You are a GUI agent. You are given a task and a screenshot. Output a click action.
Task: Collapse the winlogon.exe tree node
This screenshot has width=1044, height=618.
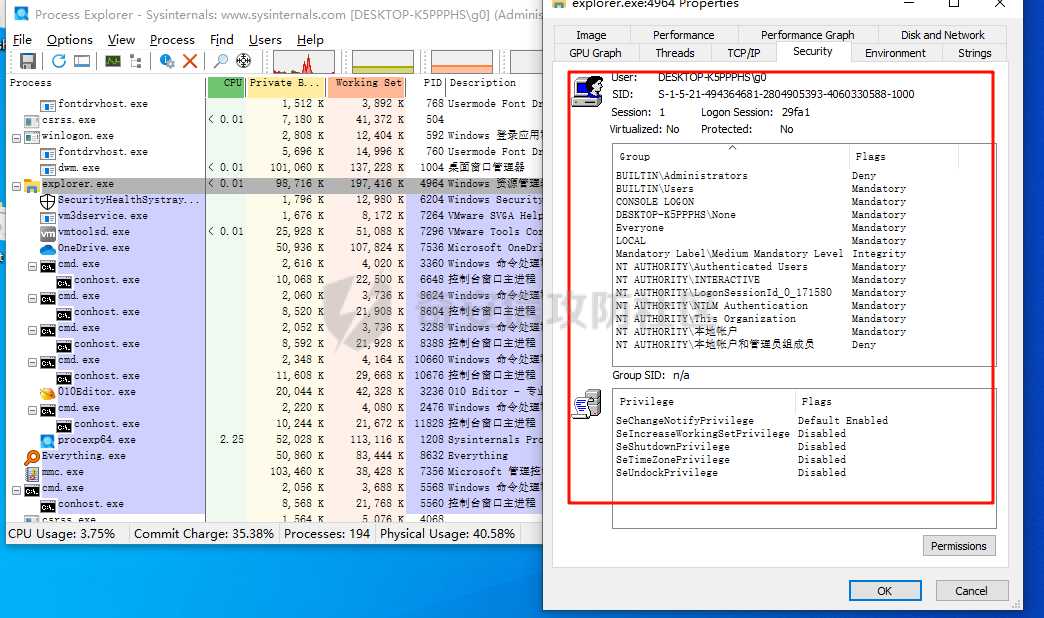16,138
